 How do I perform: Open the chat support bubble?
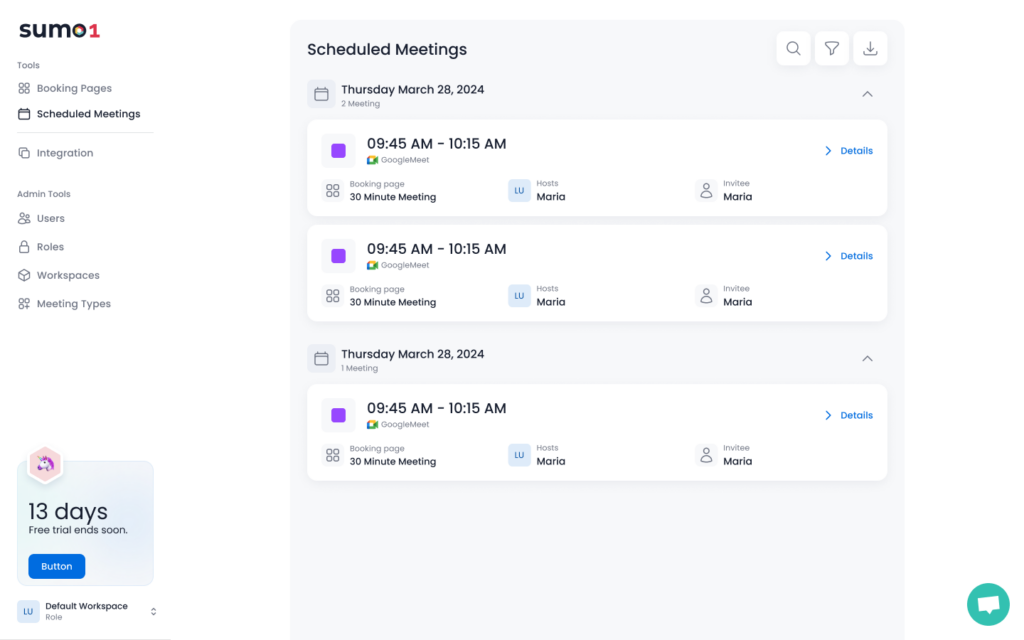tap(988, 604)
